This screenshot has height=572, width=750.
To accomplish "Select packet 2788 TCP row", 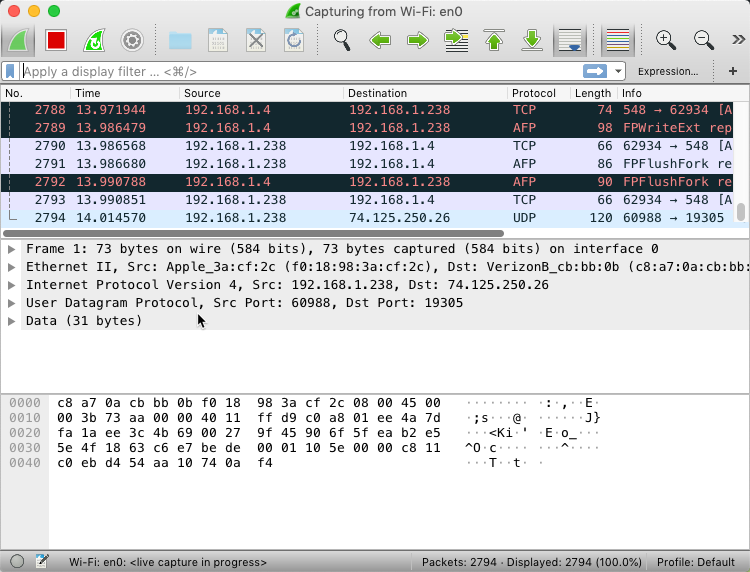I will (367, 110).
